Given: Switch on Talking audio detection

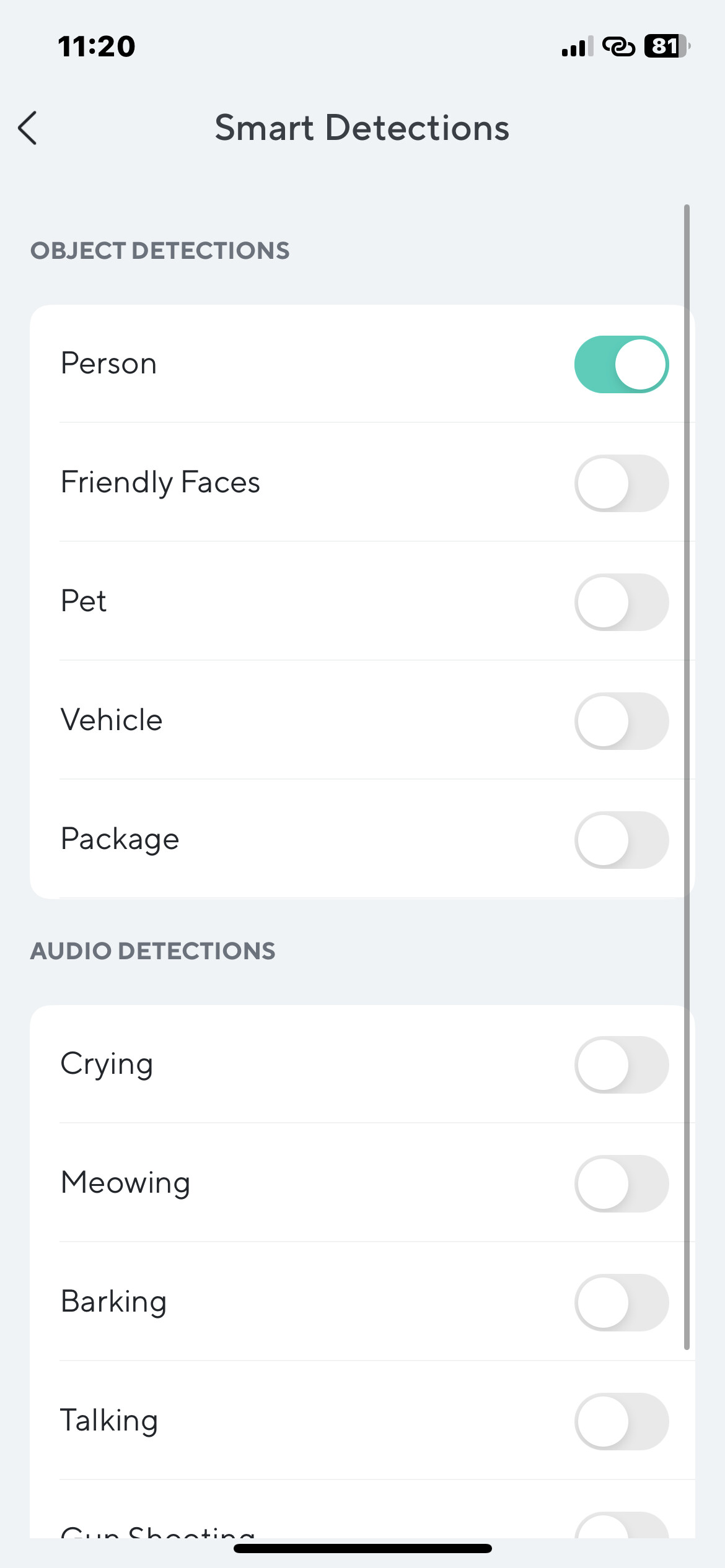Looking at the screenshot, I should [x=621, y=1421].
